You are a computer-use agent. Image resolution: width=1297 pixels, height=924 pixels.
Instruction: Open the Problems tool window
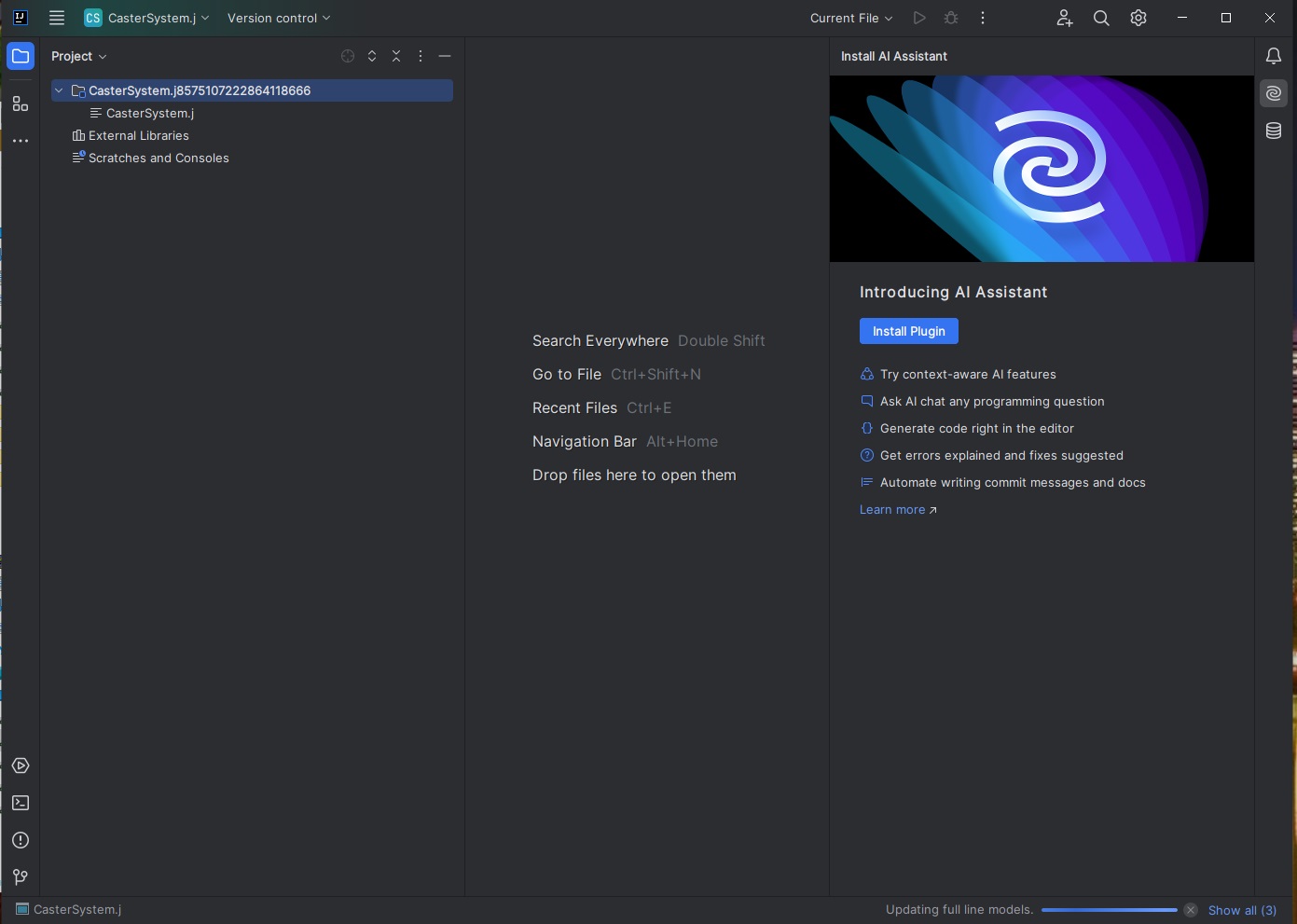coord(21,840)
